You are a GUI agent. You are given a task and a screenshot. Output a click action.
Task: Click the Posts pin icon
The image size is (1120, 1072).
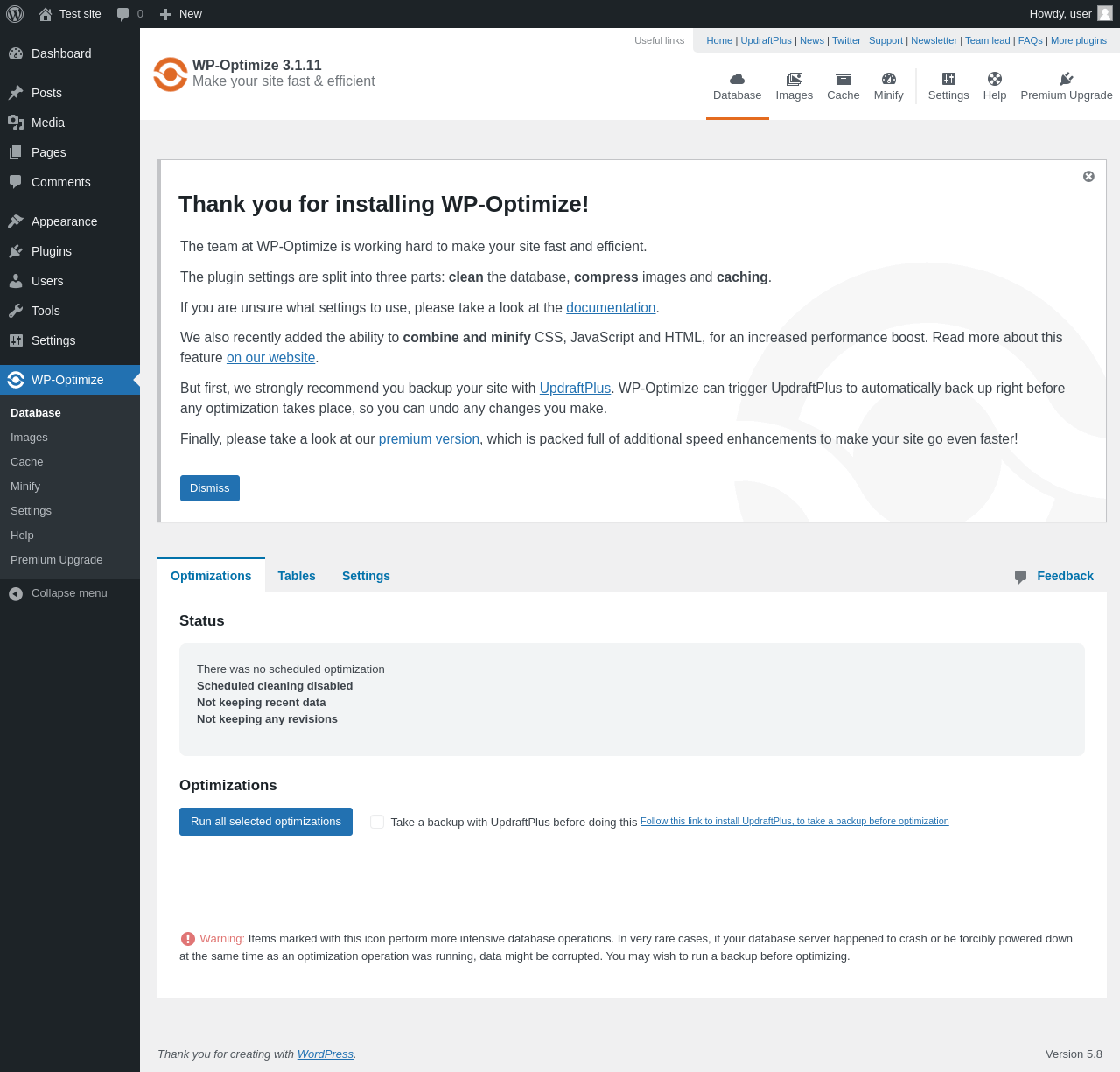(16, 93)
